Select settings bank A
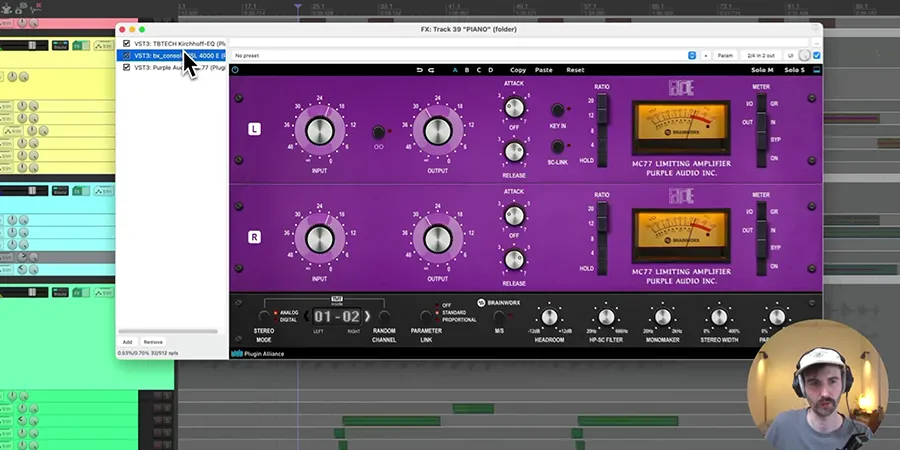This screenshot has height=450, width=900. point(455,70)
